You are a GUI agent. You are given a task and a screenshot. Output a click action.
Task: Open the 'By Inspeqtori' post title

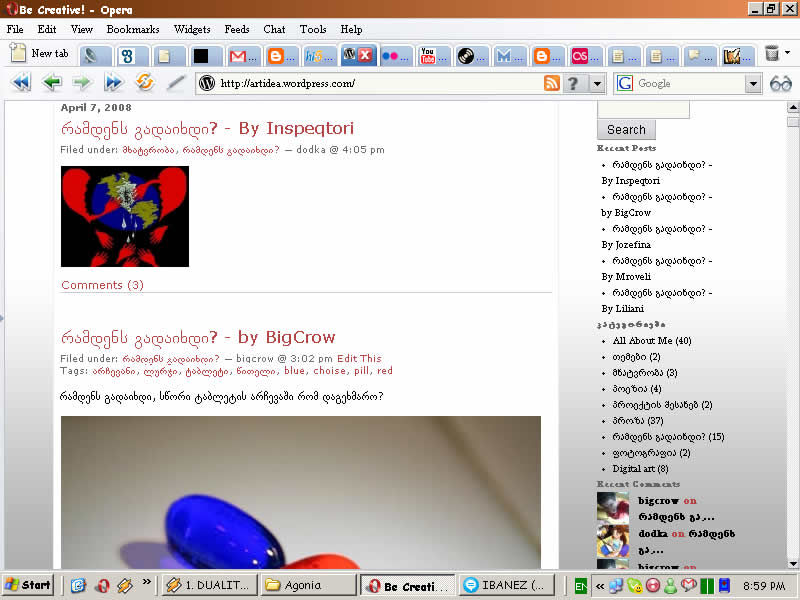tap(207, 129)
